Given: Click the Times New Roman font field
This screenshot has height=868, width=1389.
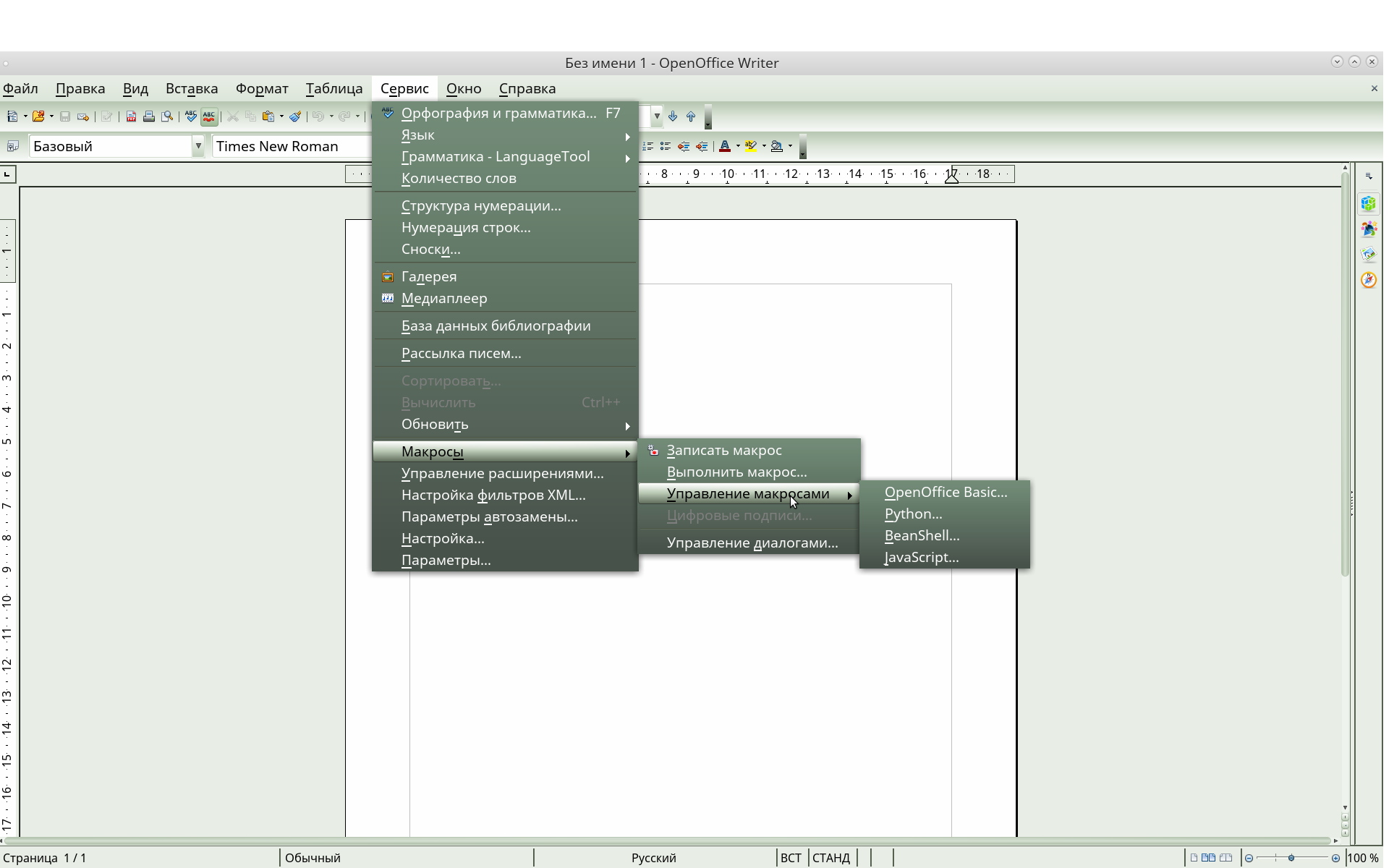Looking at the screenshot, I should (x=289, y=146).
